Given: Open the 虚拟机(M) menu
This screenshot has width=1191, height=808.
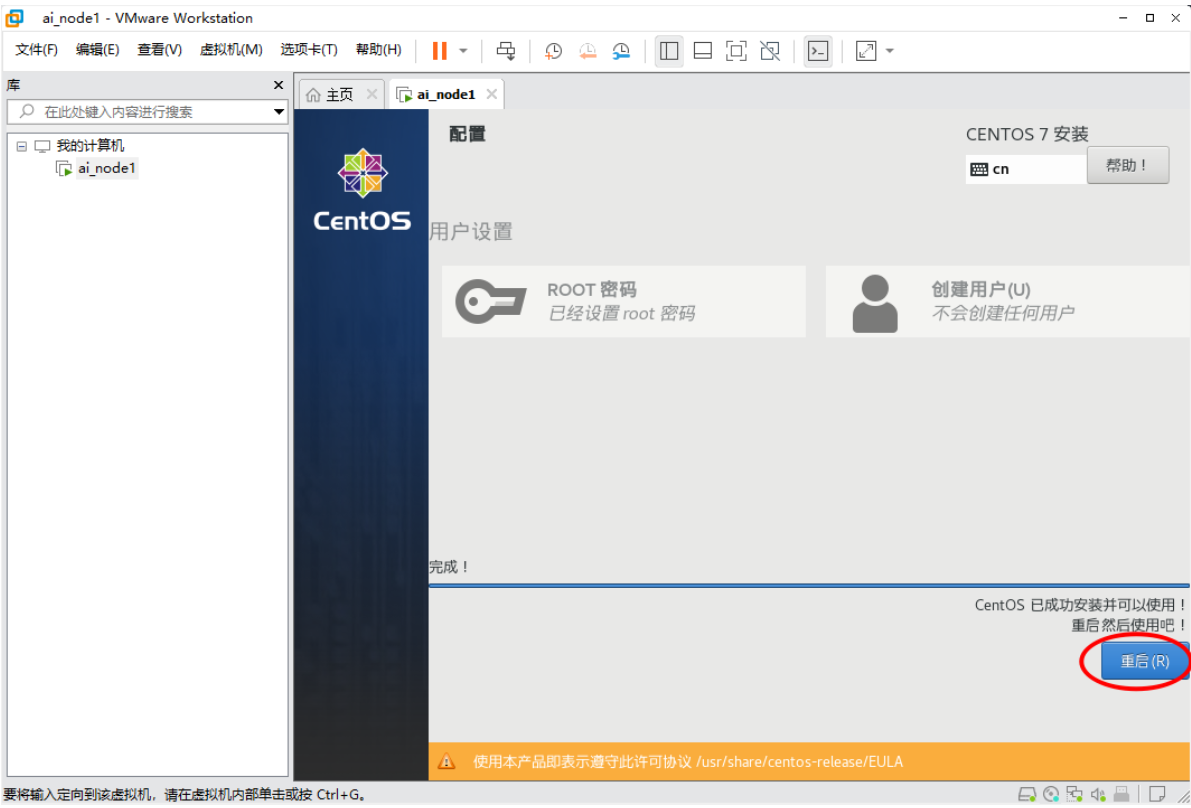Looking at the screenshot, I should pos(231,49).
